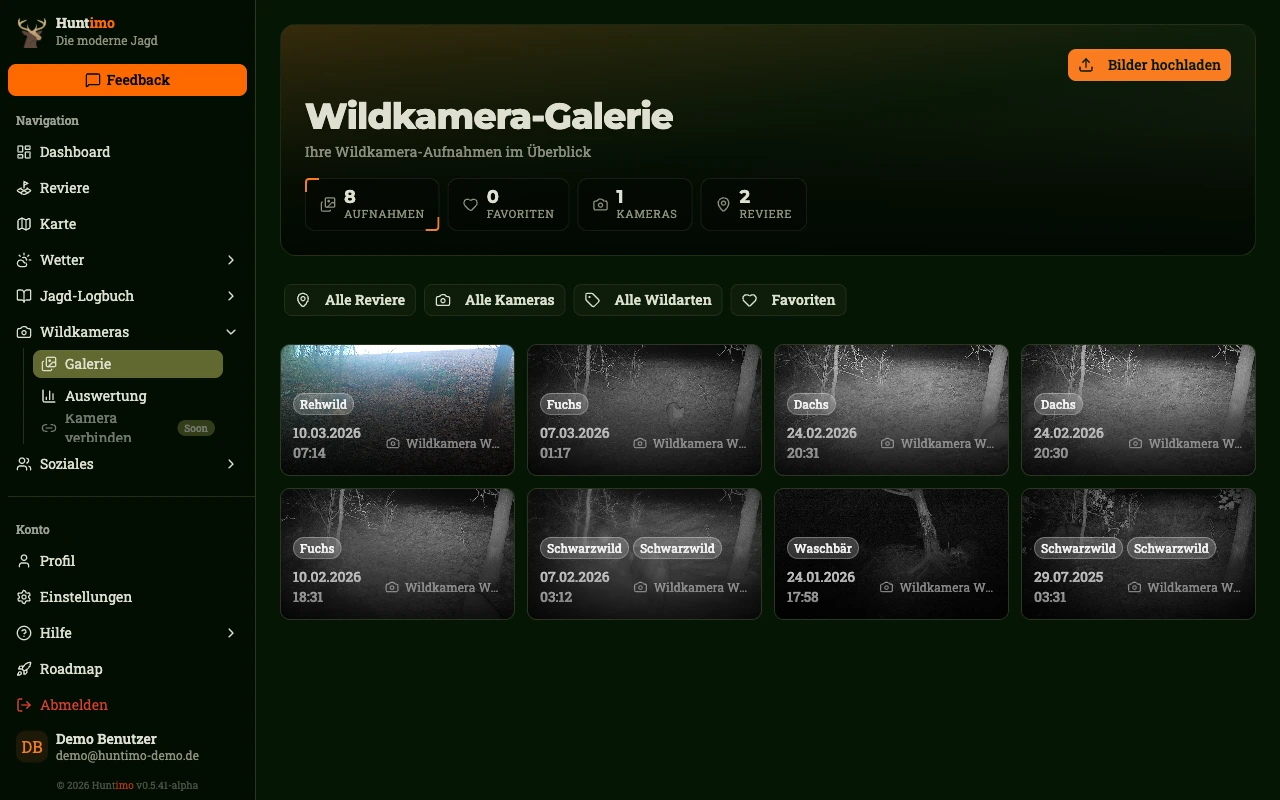Open the Soziales people icon
Viewport: 1280px width, 800px height.
[x=22, y=464]
